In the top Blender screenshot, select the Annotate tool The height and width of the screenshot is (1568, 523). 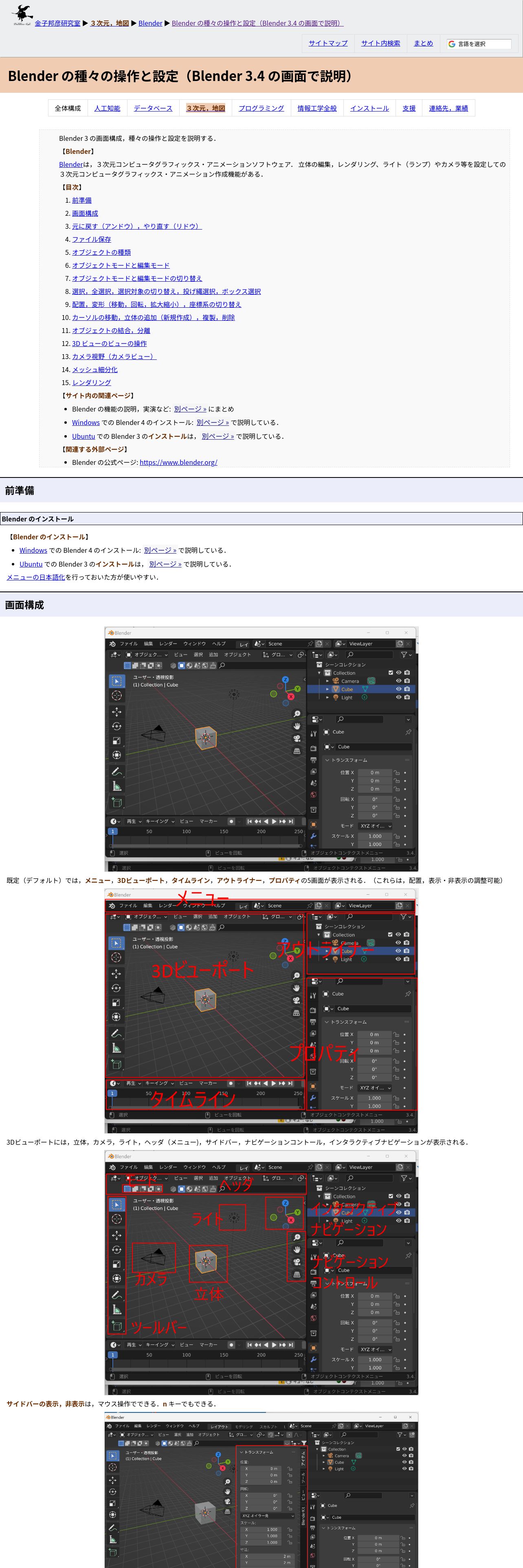point(117,771)
